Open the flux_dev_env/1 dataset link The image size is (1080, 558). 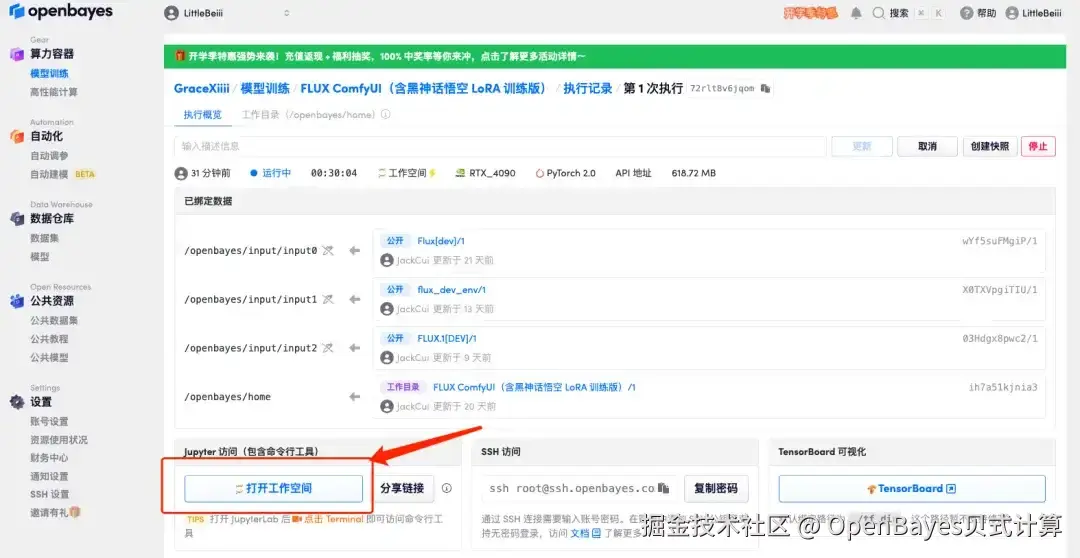pos(451,289)
